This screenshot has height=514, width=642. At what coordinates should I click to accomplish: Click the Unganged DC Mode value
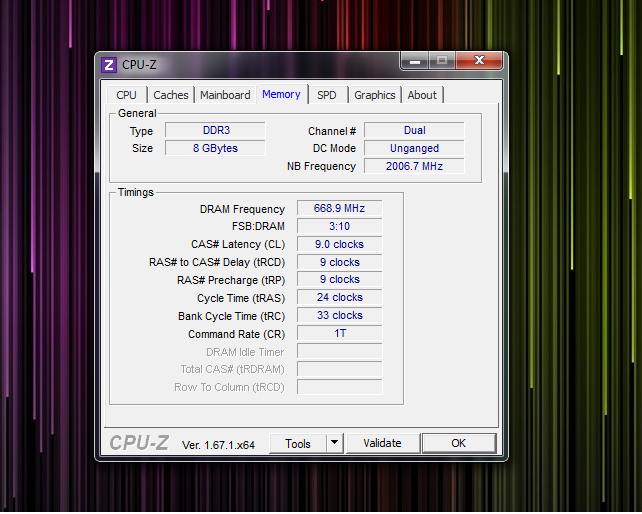(x=414, y=148)
